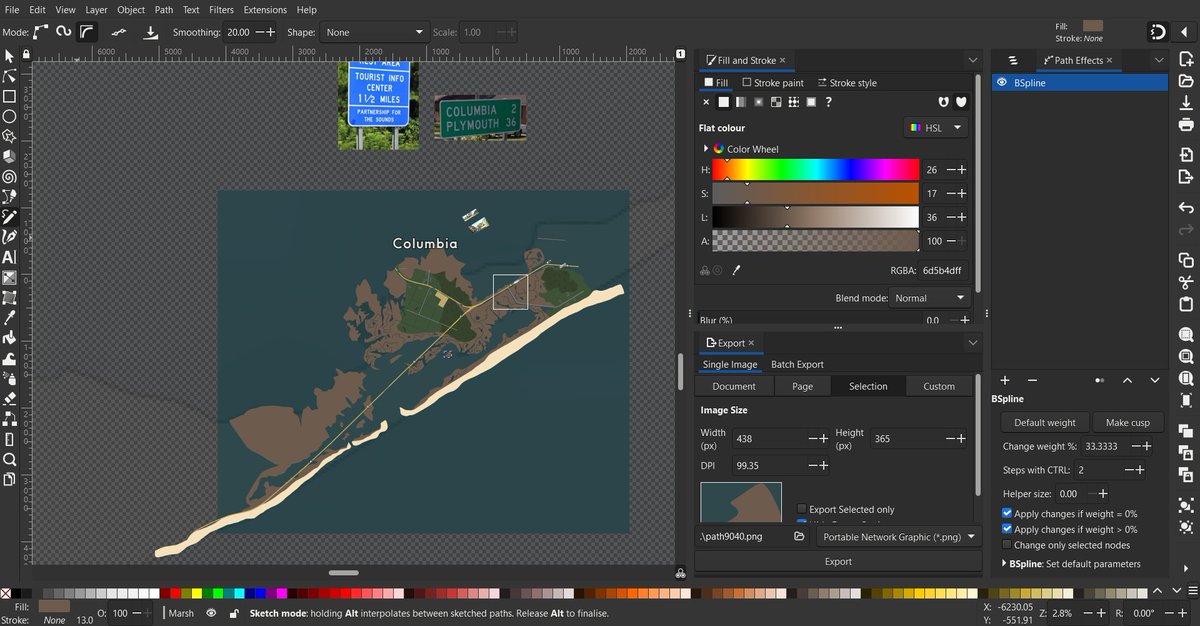This screenshot has height=626, width=1200.
Task: Expand the Color Wheel section
Action: [706, 149]
